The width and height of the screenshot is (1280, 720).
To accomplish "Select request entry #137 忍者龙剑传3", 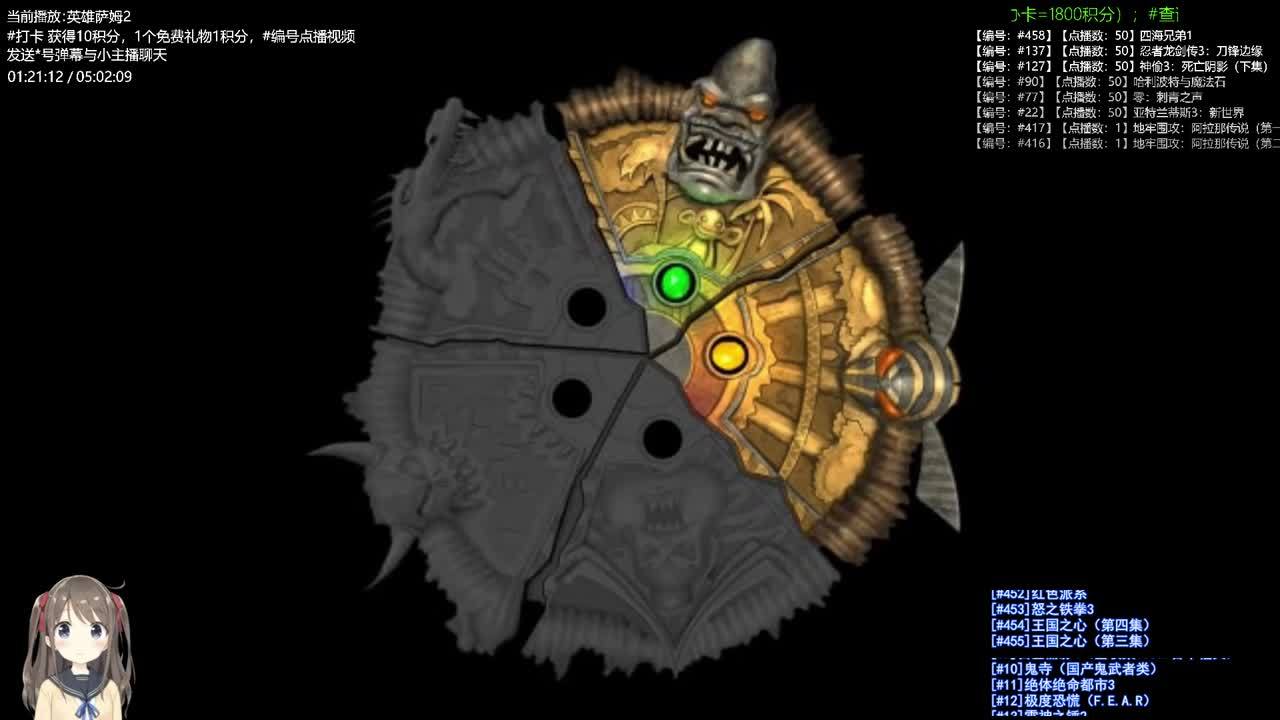I will tap(1119, 51).
